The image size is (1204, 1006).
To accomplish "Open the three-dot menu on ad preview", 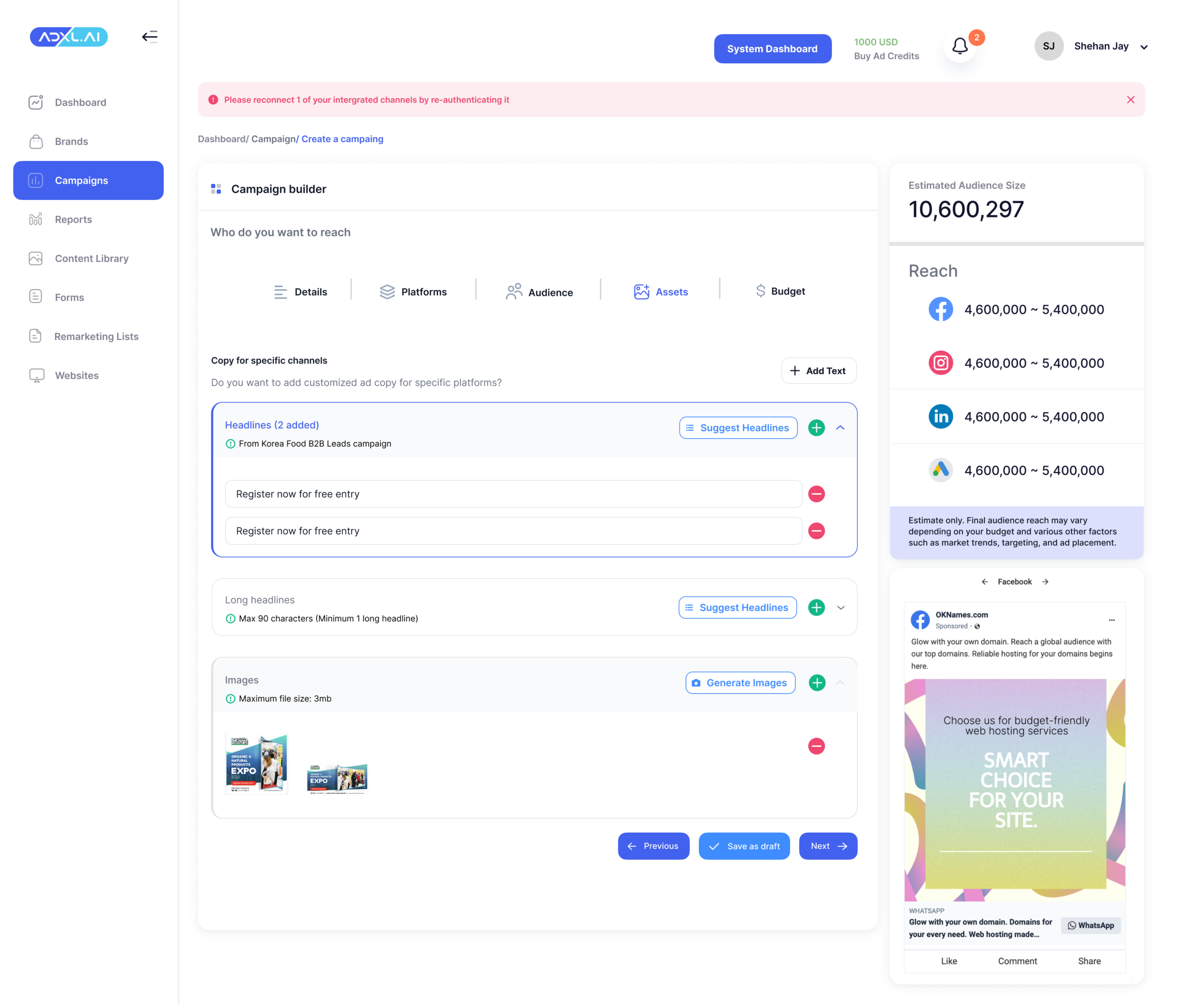I will 1111,620.
